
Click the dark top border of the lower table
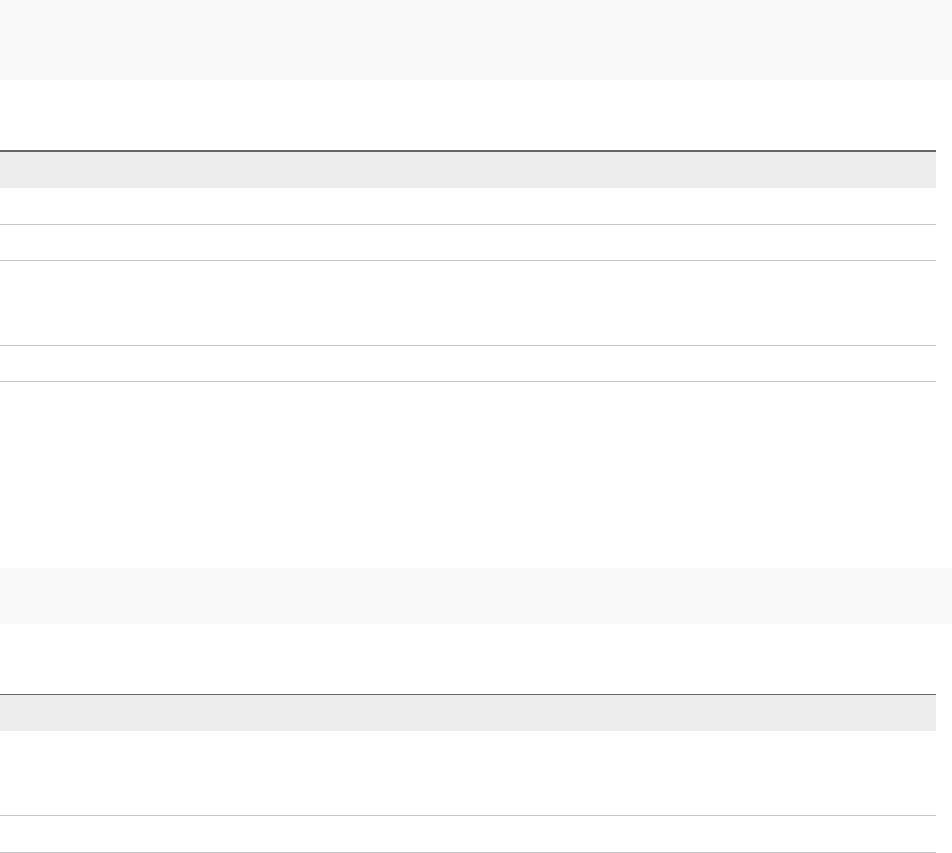point(468,695)
